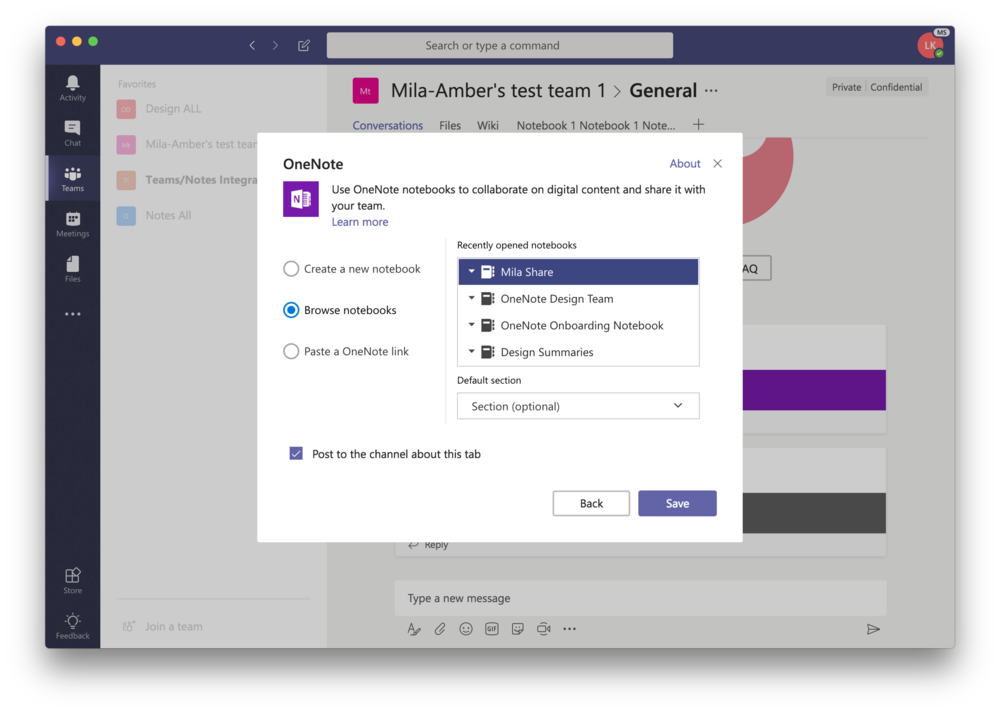
Task: Open the LK profile avatar
Action: (930, 45)
